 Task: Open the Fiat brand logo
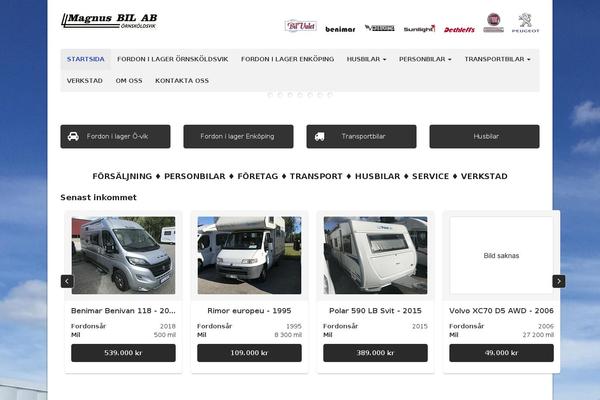point(493,23)
